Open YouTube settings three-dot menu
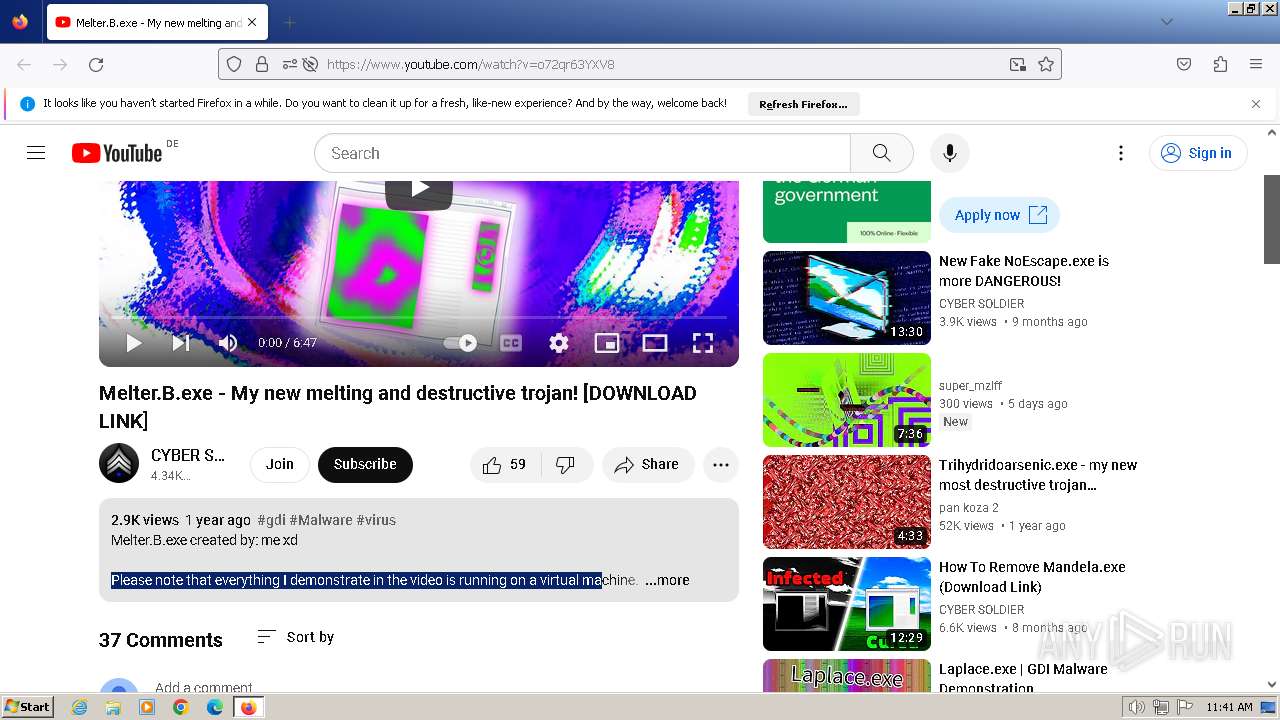Viewport: 1280px width, 720px height. [x=1121, y=153]
